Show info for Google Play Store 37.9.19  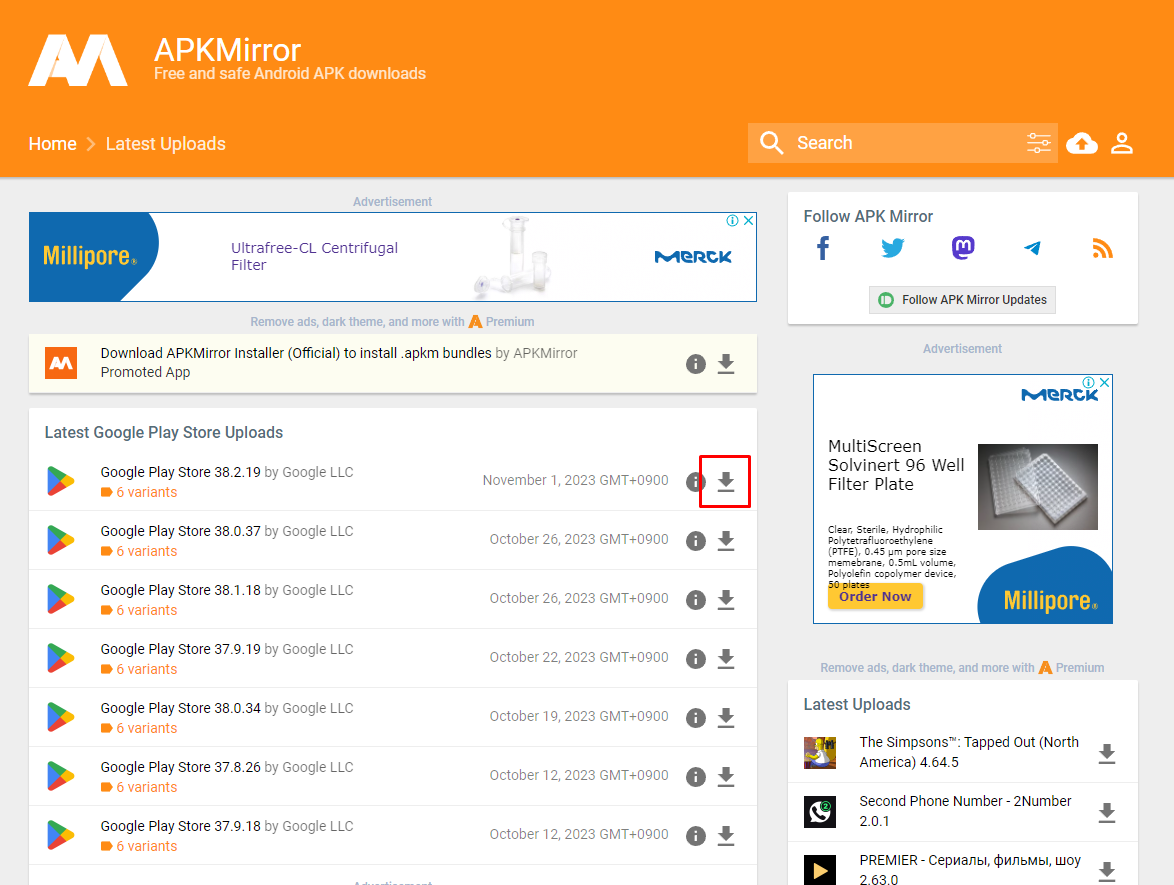coord(696,659)
